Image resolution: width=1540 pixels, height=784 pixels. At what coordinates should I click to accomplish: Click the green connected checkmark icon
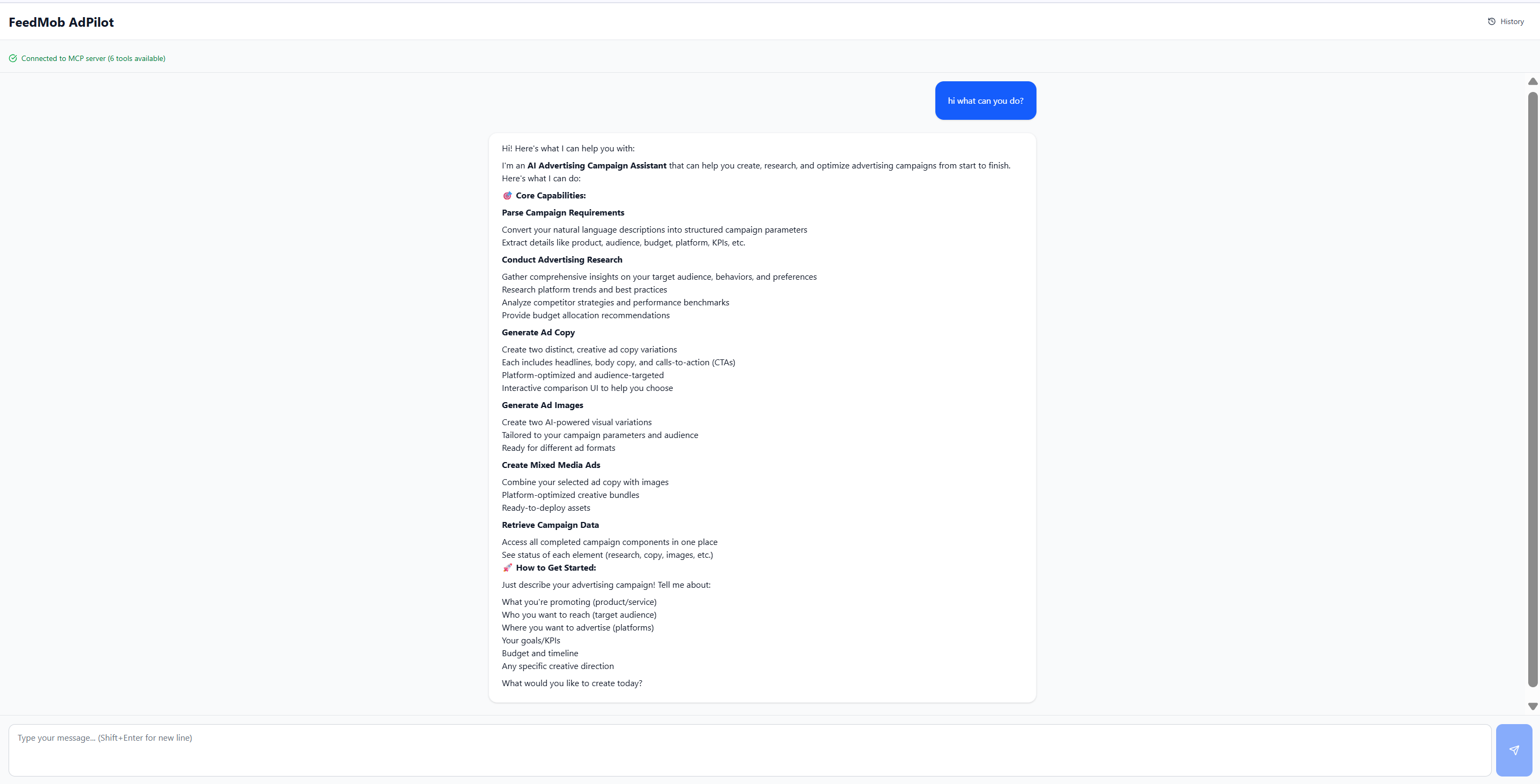(x=13, y=59)
